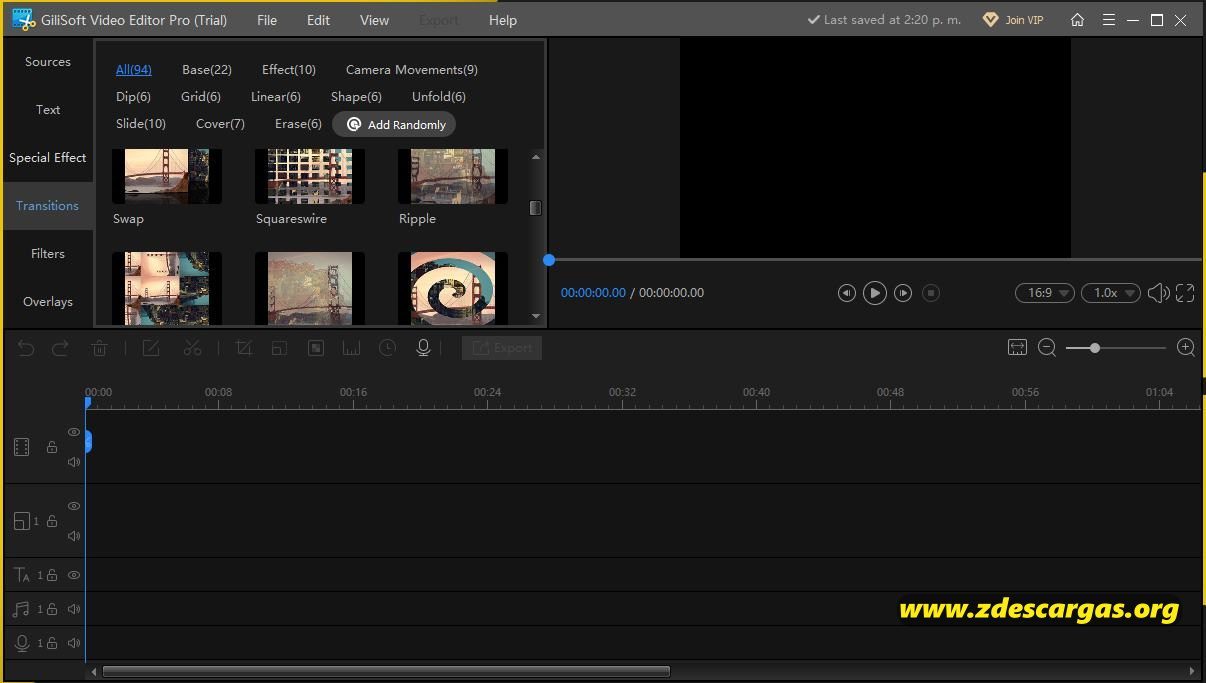Play the preview video
Screen dimensions: 1206x683
(874, 293)
